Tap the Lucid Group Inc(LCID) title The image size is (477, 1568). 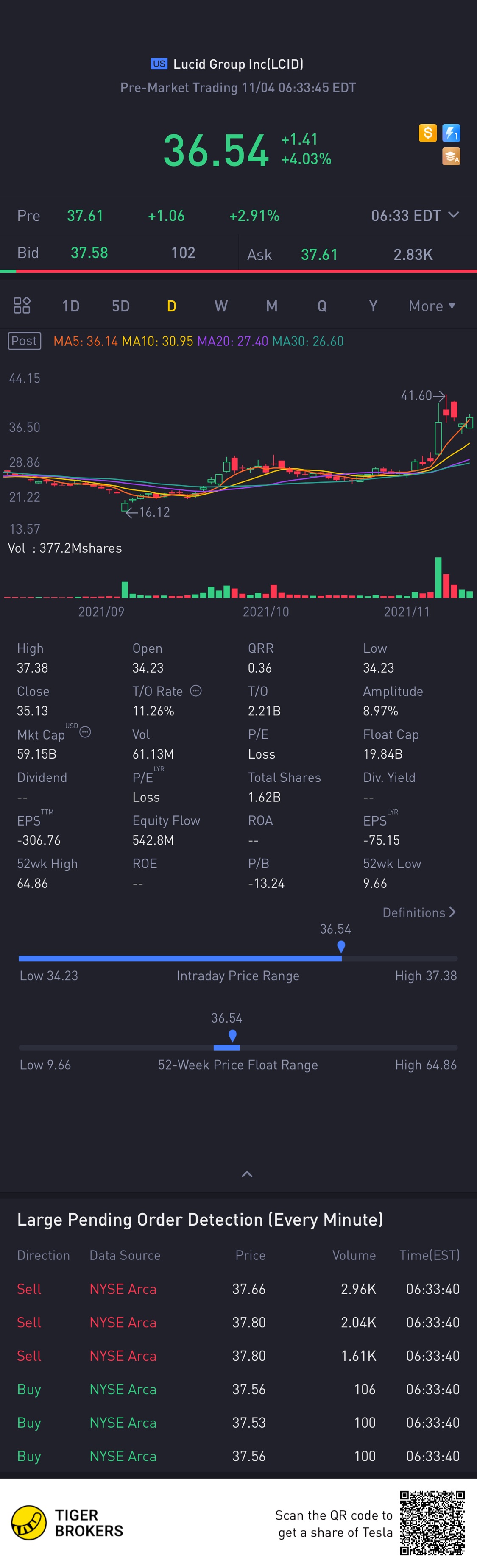tap(238, 64)
